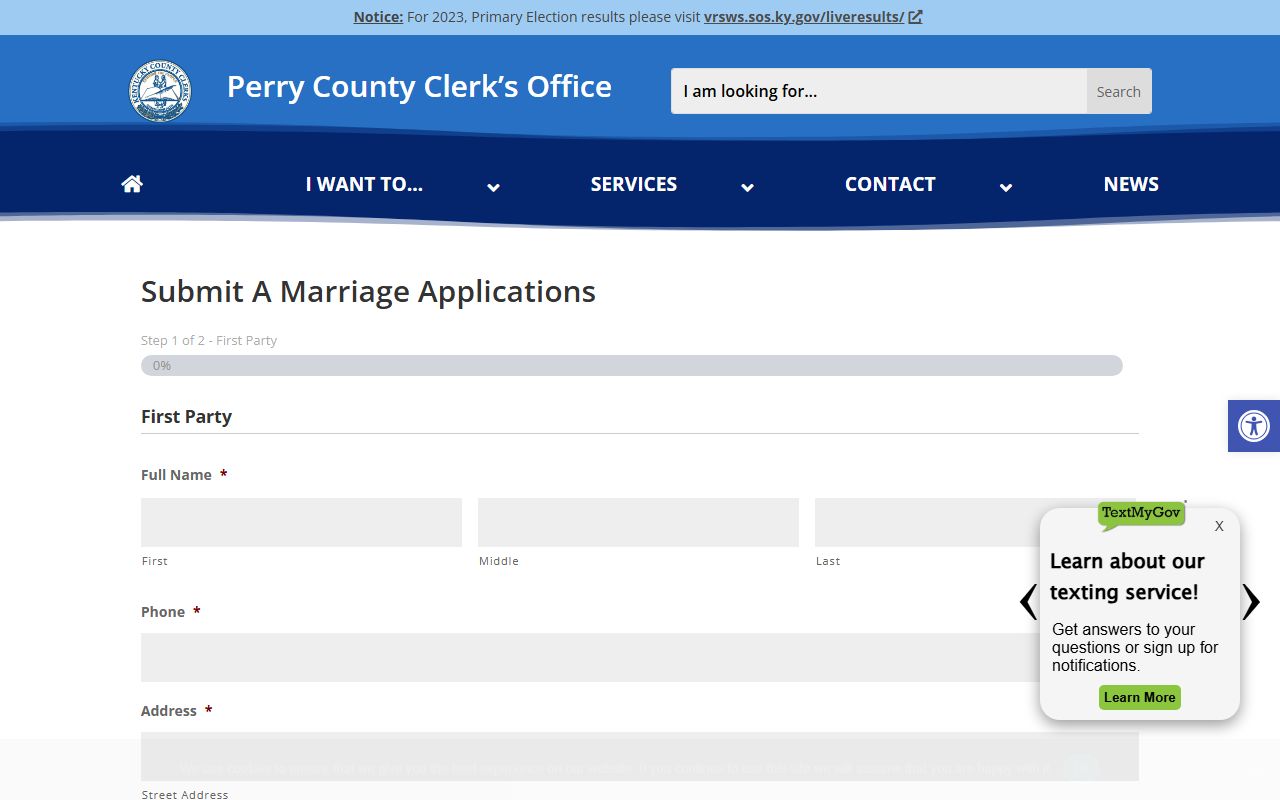
Task: Click the 'Full Name' label
Action: [x=176, y=475]
